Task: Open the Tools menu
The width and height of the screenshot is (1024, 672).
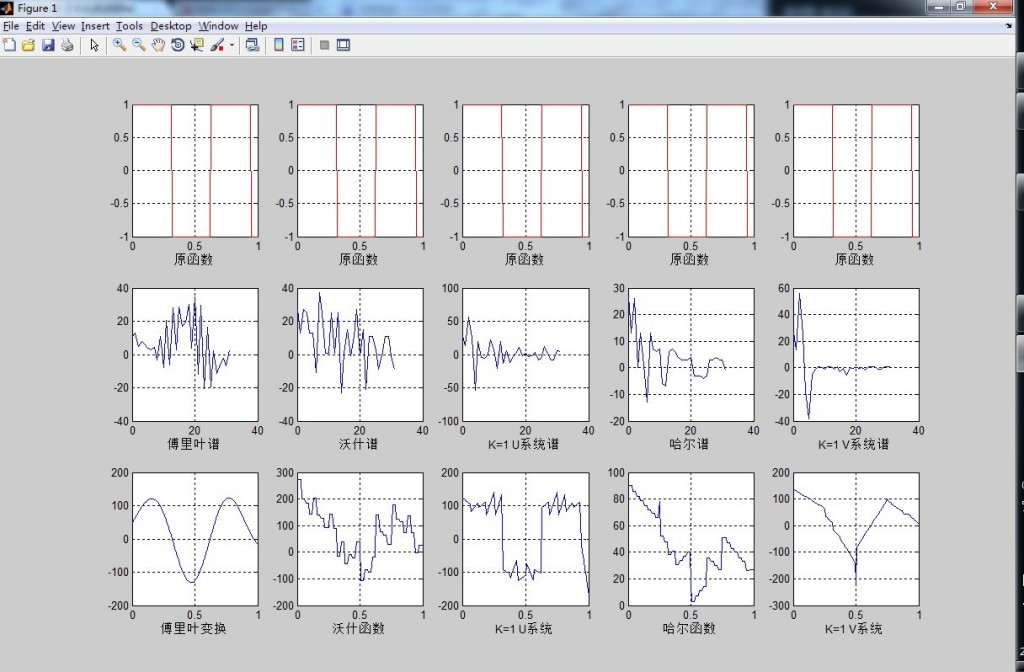Action: click(x=129, y=26)
